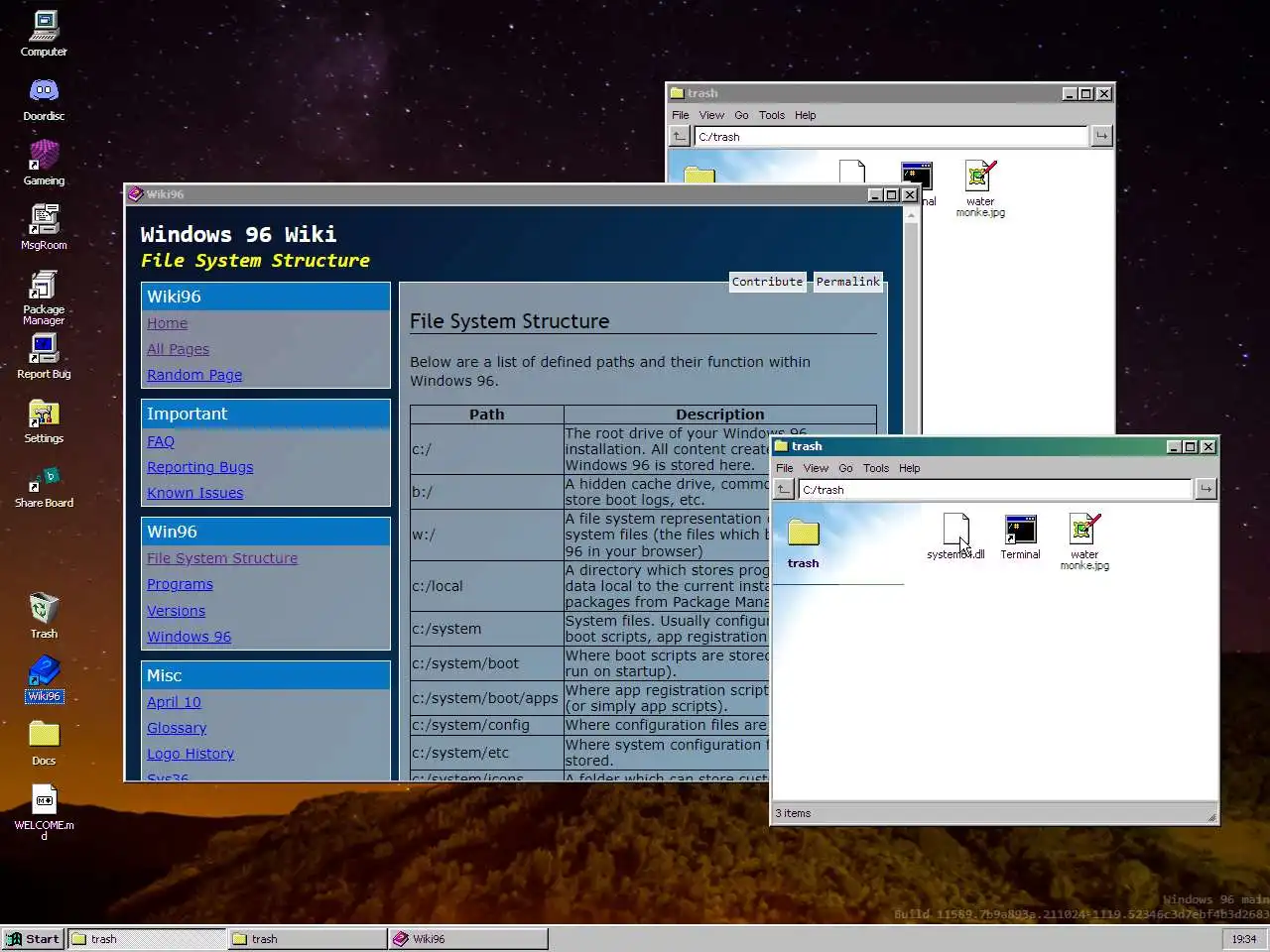This screenshot has height=952, width=1270.
Task: Open the Settings desktop icon
Action: (44, 421)
